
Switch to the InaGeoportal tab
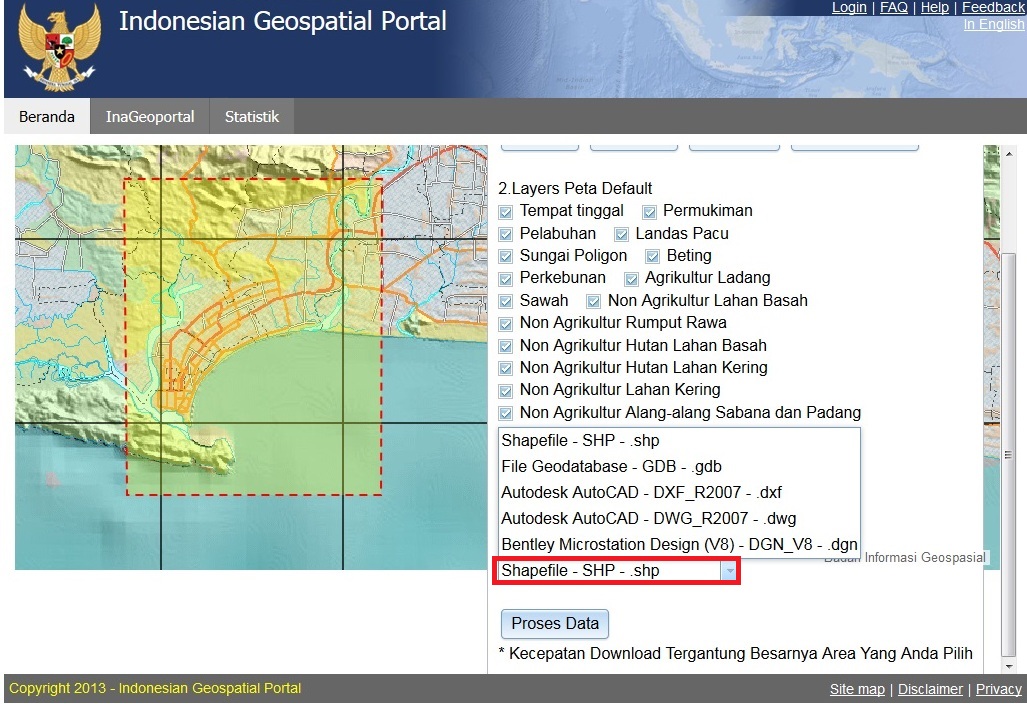coord(150,117)
